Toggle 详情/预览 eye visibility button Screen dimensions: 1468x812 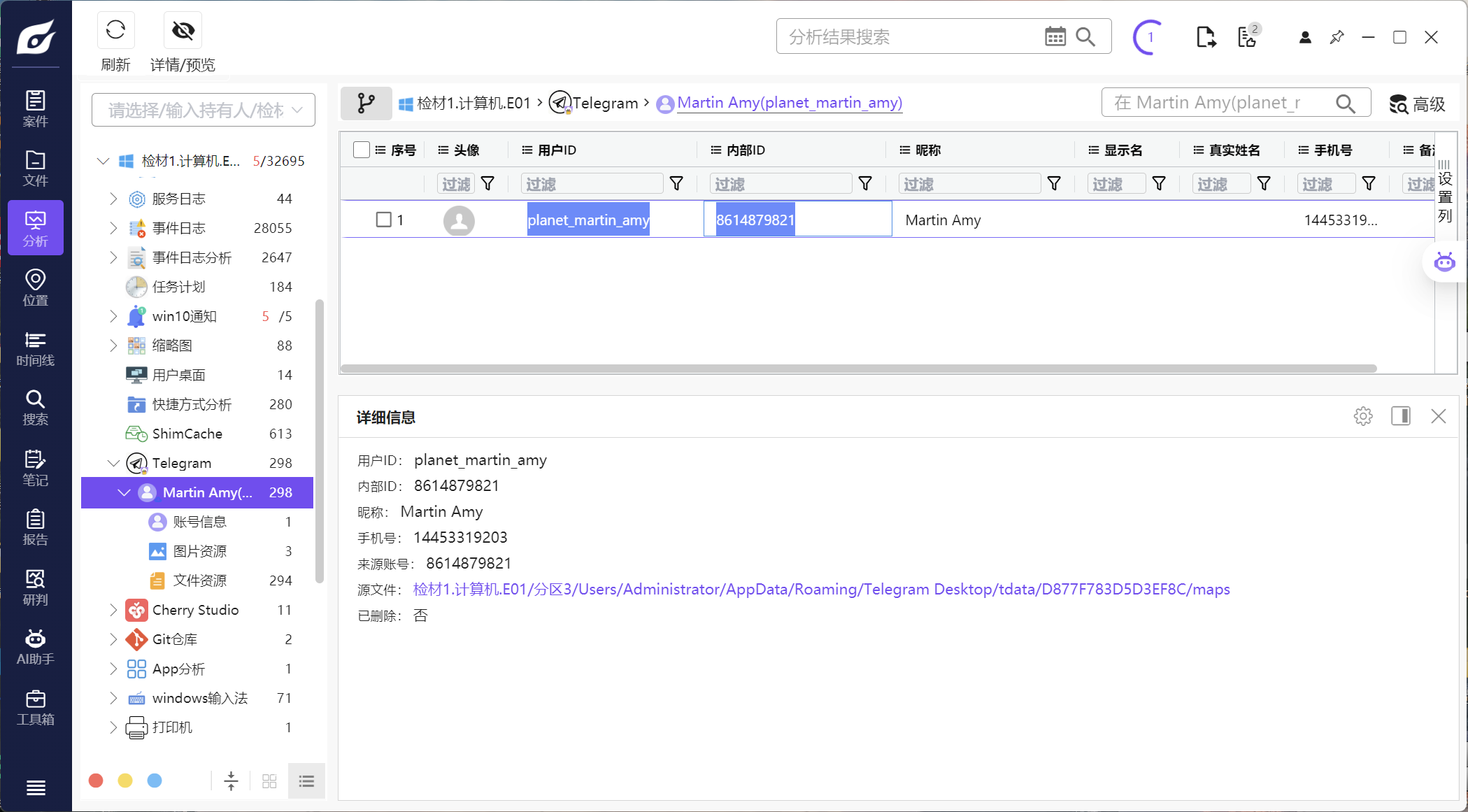[x=183, y=30]
